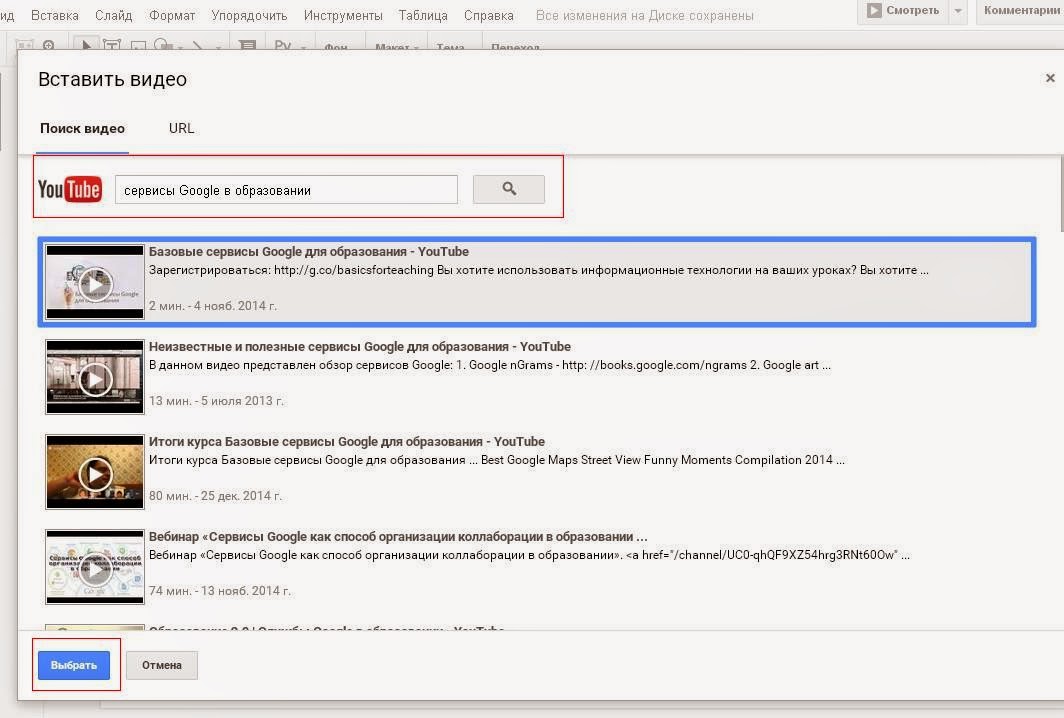This screenshot has width=1064, height=718.
Task: Click the results list vertical scrollbar
Action: coord(1061,193)
